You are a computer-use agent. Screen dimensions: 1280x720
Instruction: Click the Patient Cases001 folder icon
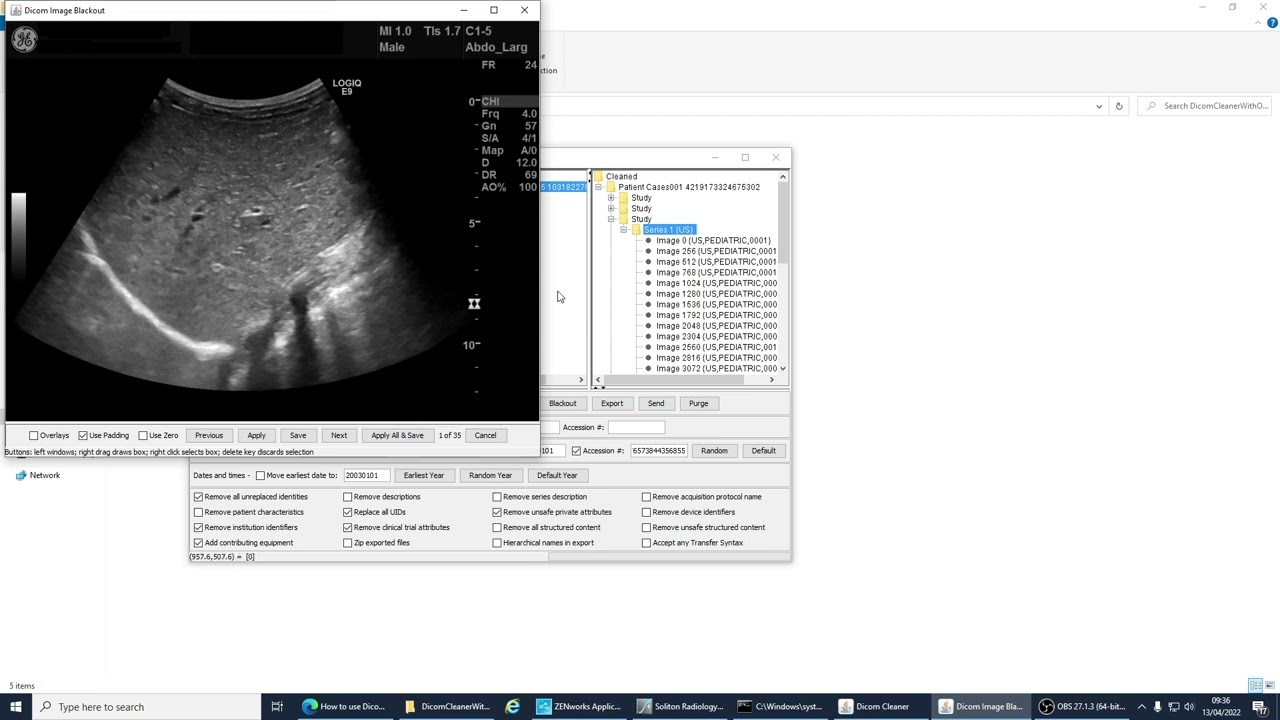pyautogui.click(x=611, y=187)
